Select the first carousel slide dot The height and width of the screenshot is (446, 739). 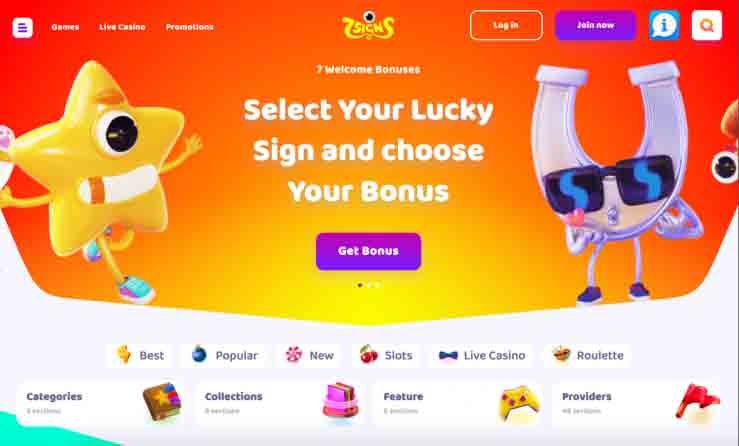click(360, 285)
